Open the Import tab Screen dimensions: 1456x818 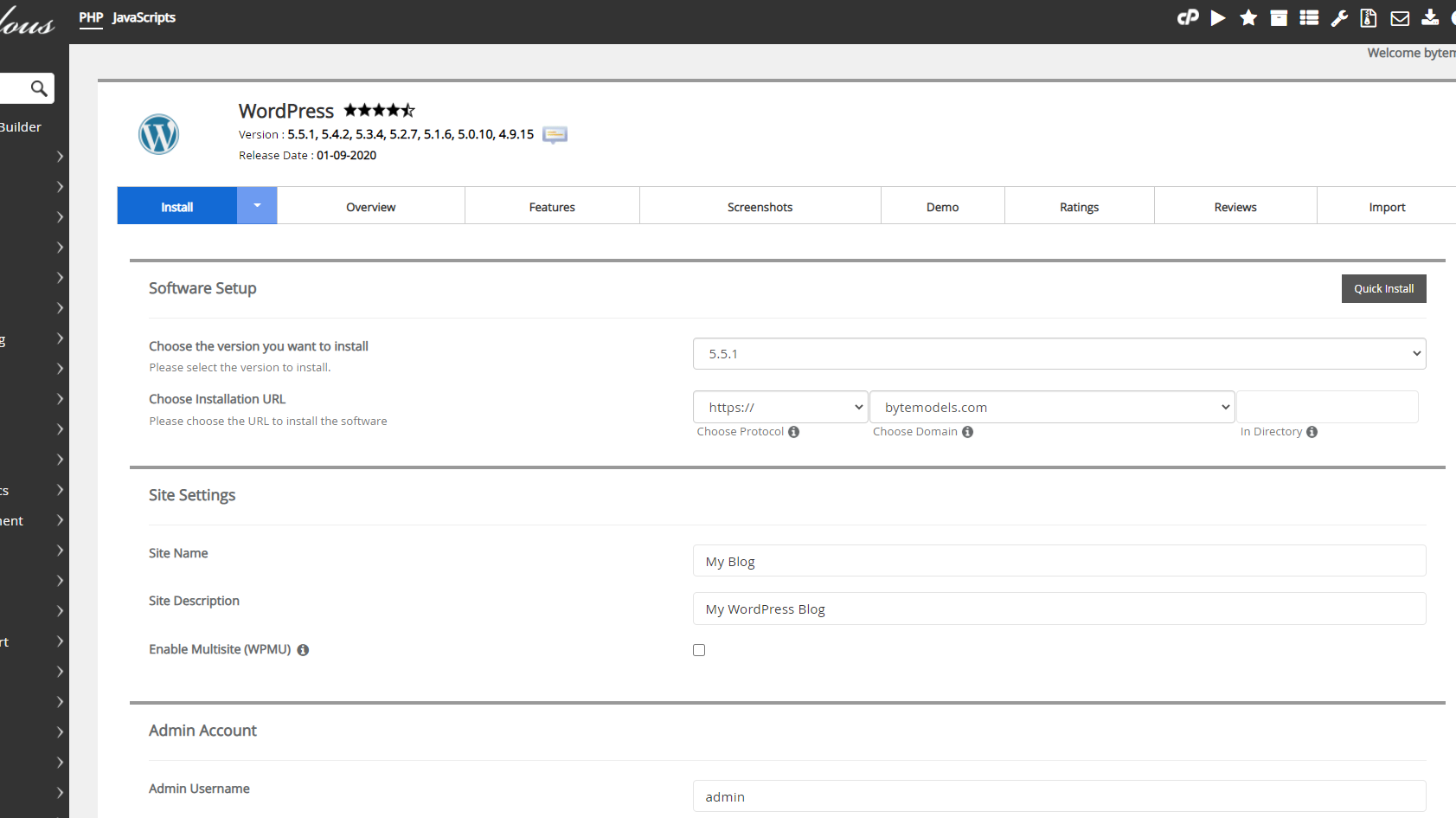click(x=1386, y=207)
